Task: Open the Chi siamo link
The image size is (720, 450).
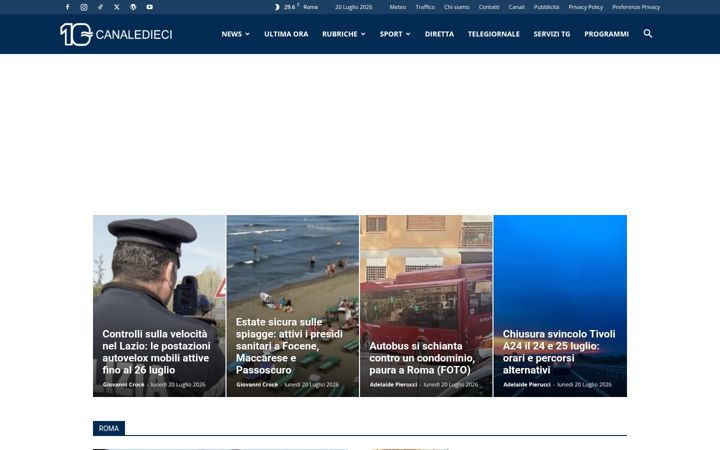Action: click(457, 7)
